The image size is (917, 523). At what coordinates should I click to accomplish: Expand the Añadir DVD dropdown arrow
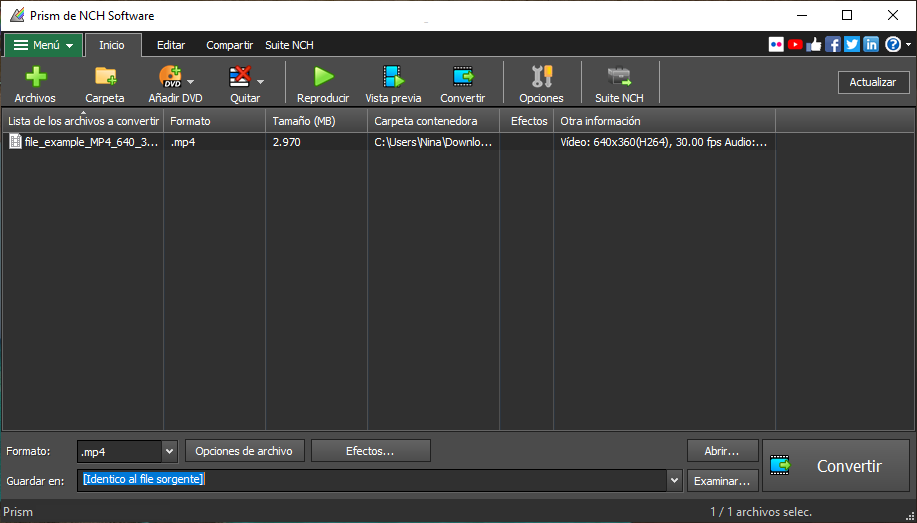[x=191, y=82]
